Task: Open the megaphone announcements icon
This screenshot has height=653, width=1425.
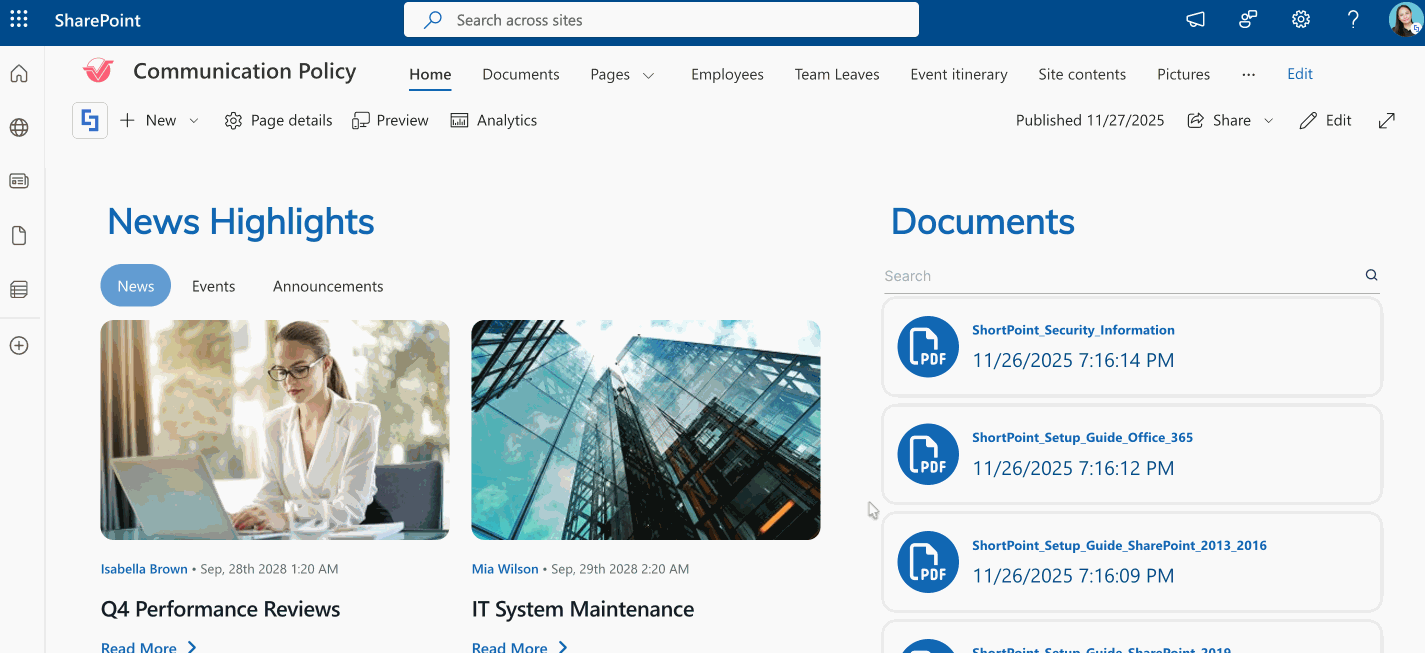Action: (1195, 19)
